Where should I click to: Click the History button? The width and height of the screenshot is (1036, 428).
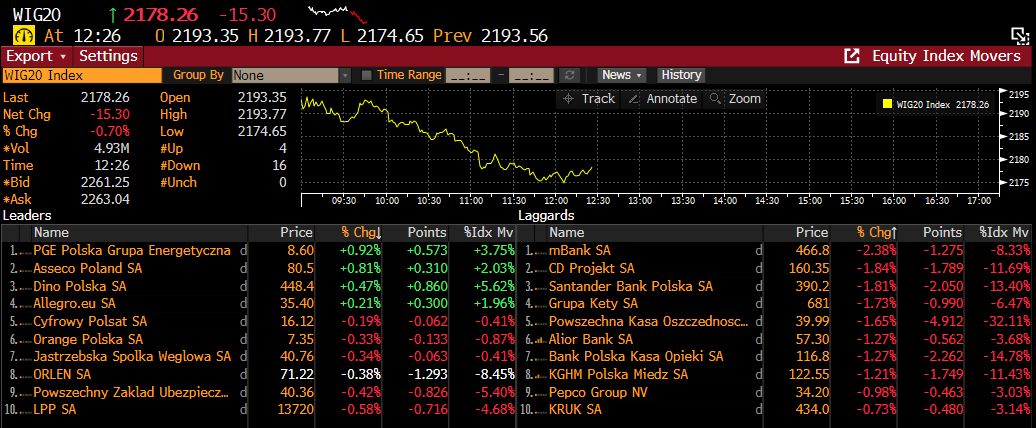681,75
